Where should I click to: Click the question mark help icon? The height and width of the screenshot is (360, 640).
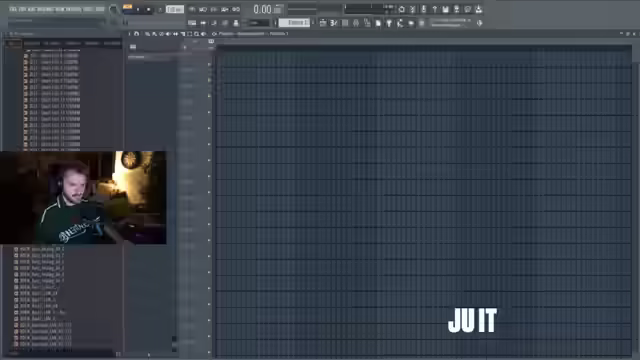point(435,9)
